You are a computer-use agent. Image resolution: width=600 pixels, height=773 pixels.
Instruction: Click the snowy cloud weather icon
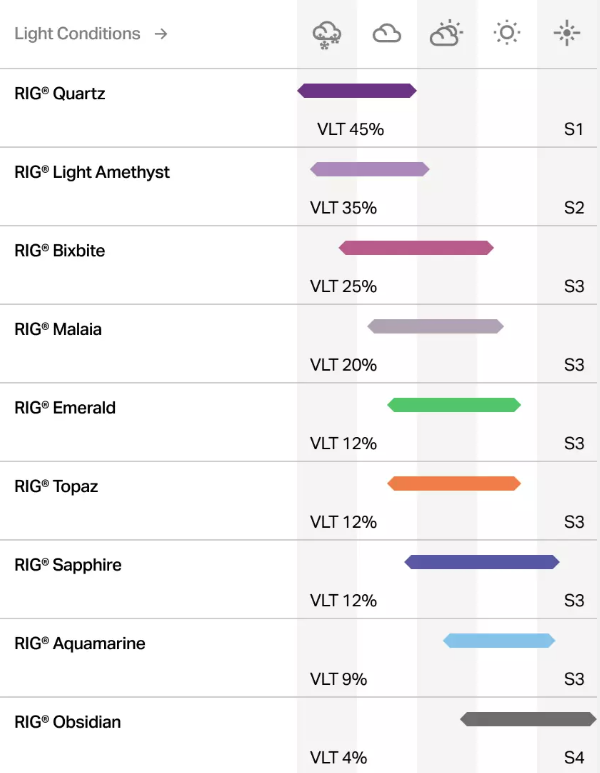coord(327,34)
